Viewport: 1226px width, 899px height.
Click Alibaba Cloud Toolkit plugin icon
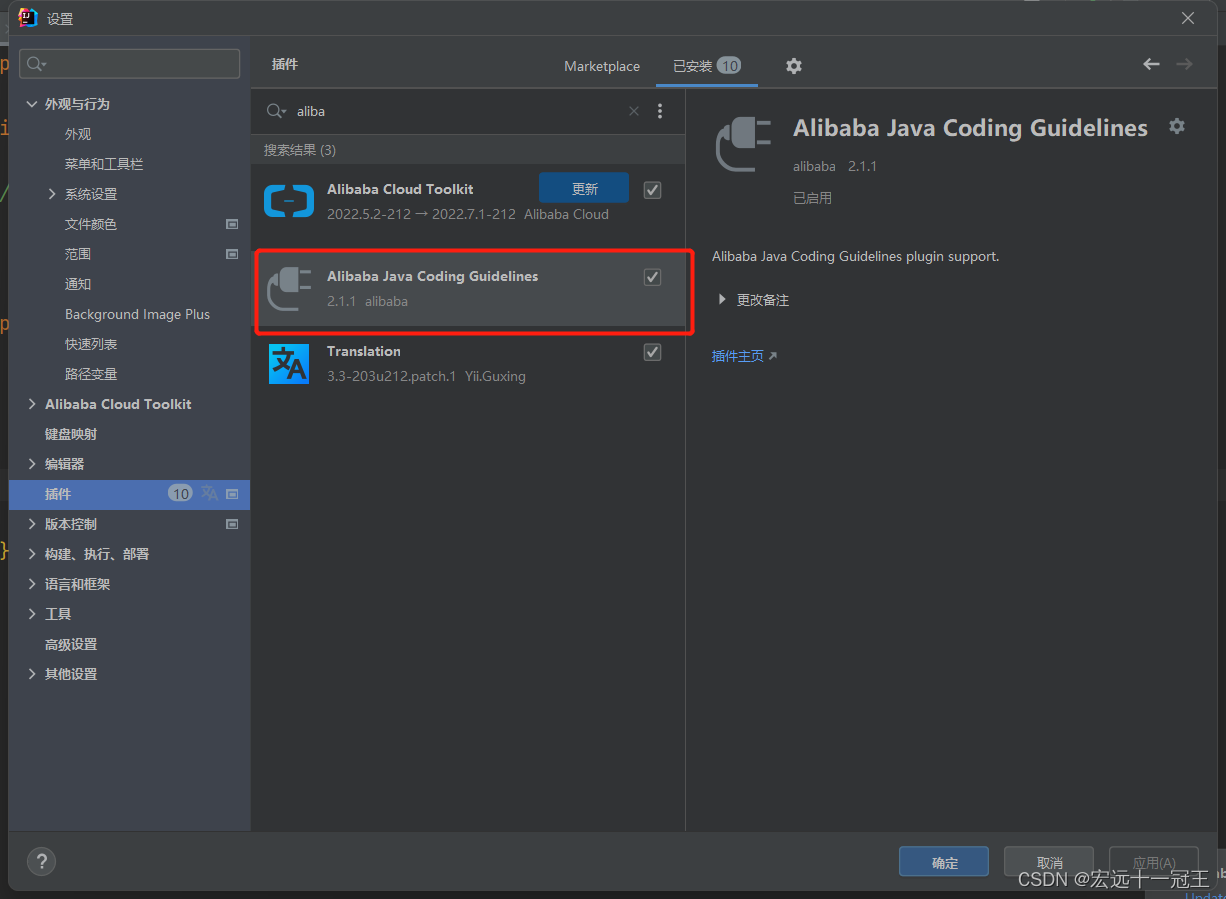click(x=289, y=201)
